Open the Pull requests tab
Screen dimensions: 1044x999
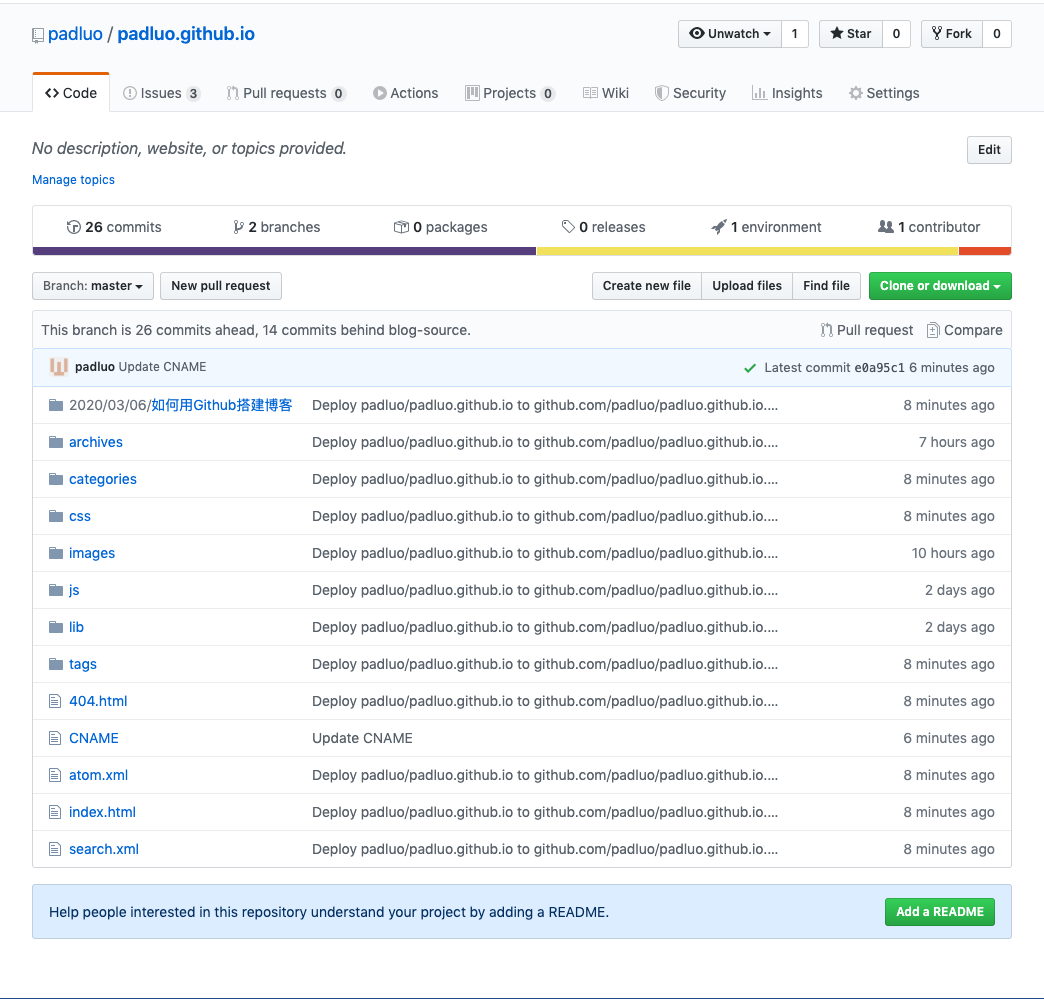tap(285, 93)
